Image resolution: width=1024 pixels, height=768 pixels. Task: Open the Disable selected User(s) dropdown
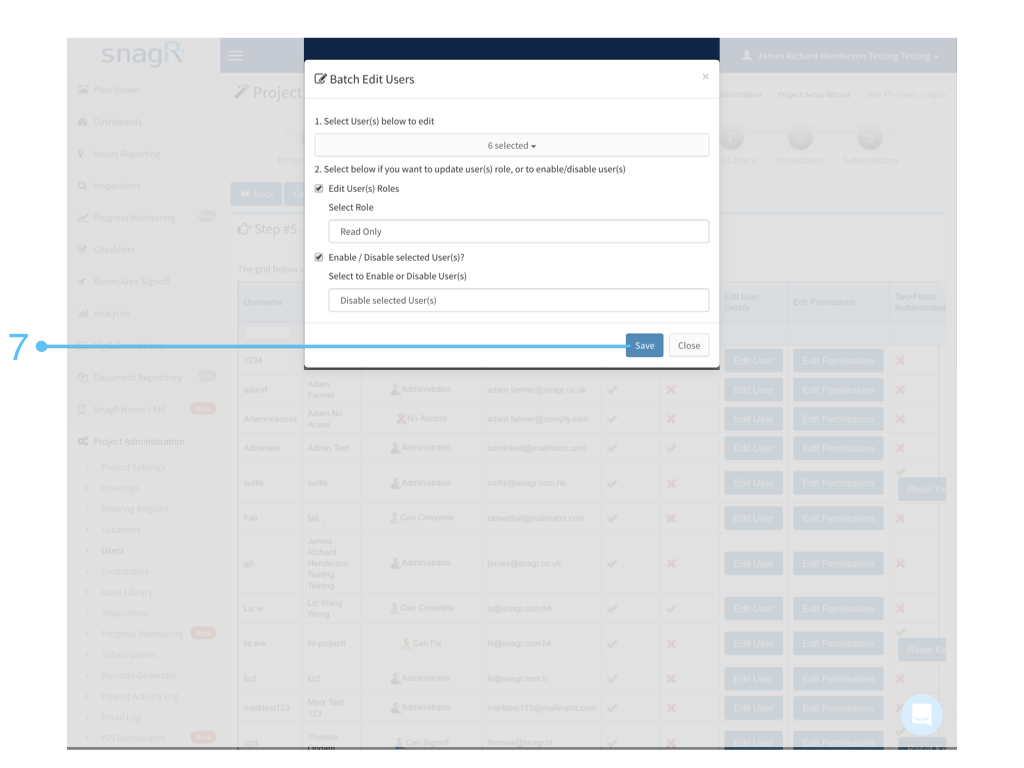519,300
